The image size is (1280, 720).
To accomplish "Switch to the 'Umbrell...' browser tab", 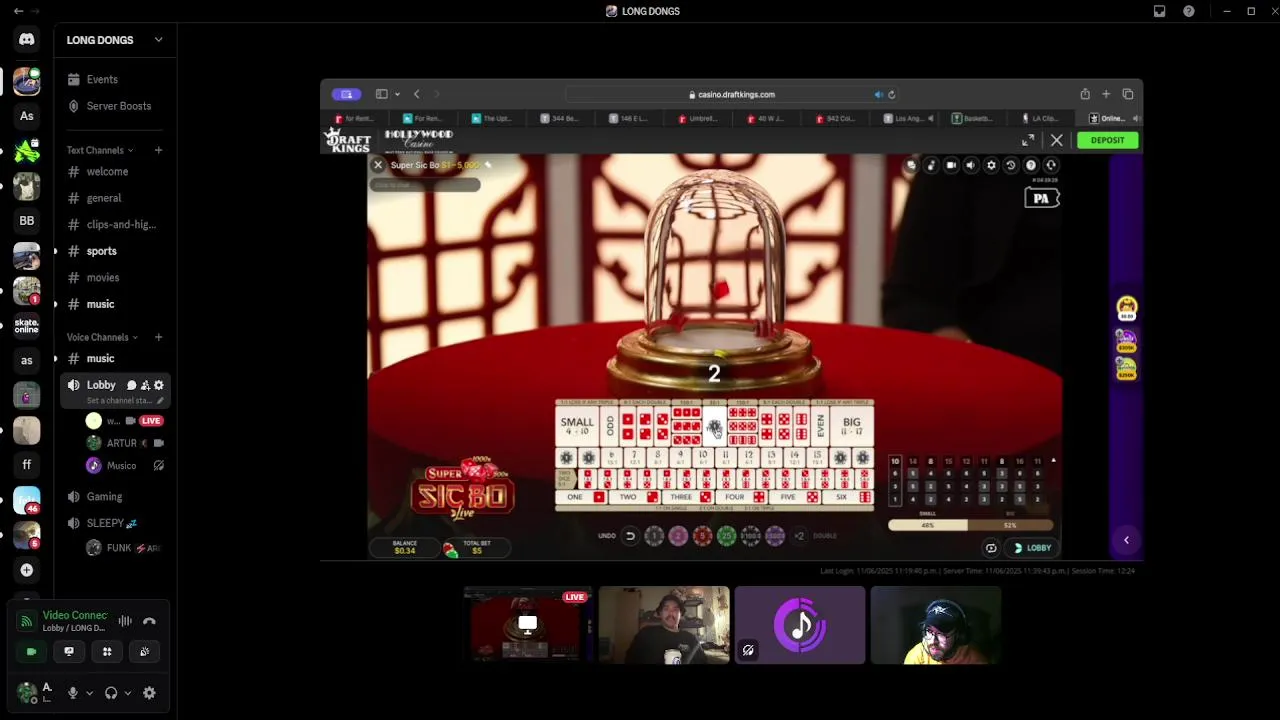I will pos(698,118).
